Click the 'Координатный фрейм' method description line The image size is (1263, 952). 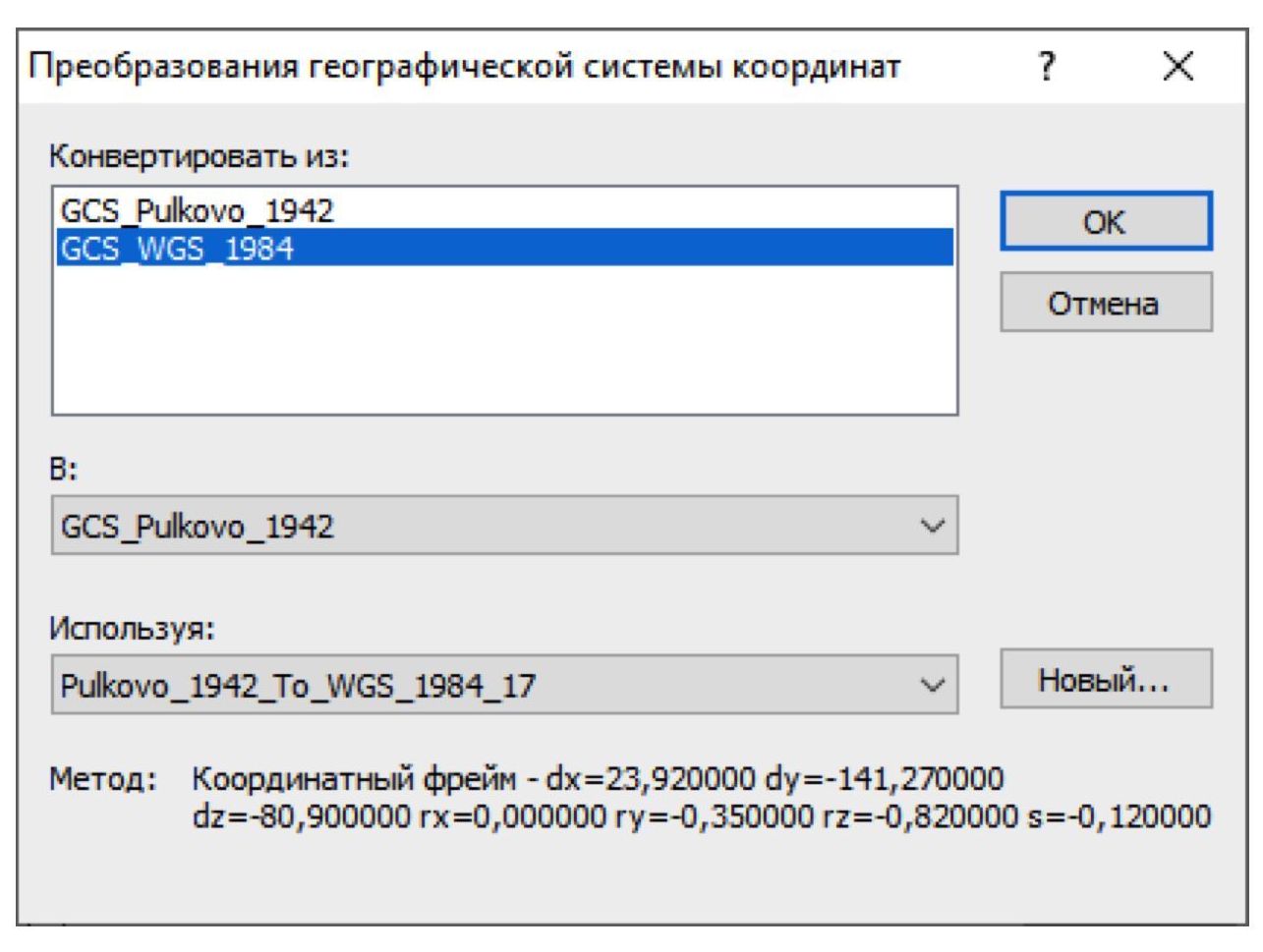coord(597,779)
